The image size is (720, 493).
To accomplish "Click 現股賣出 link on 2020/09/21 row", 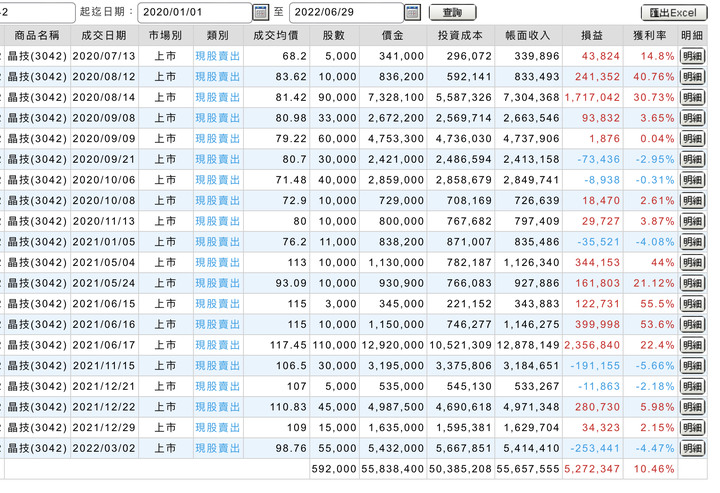I will (x=218, y=159).
